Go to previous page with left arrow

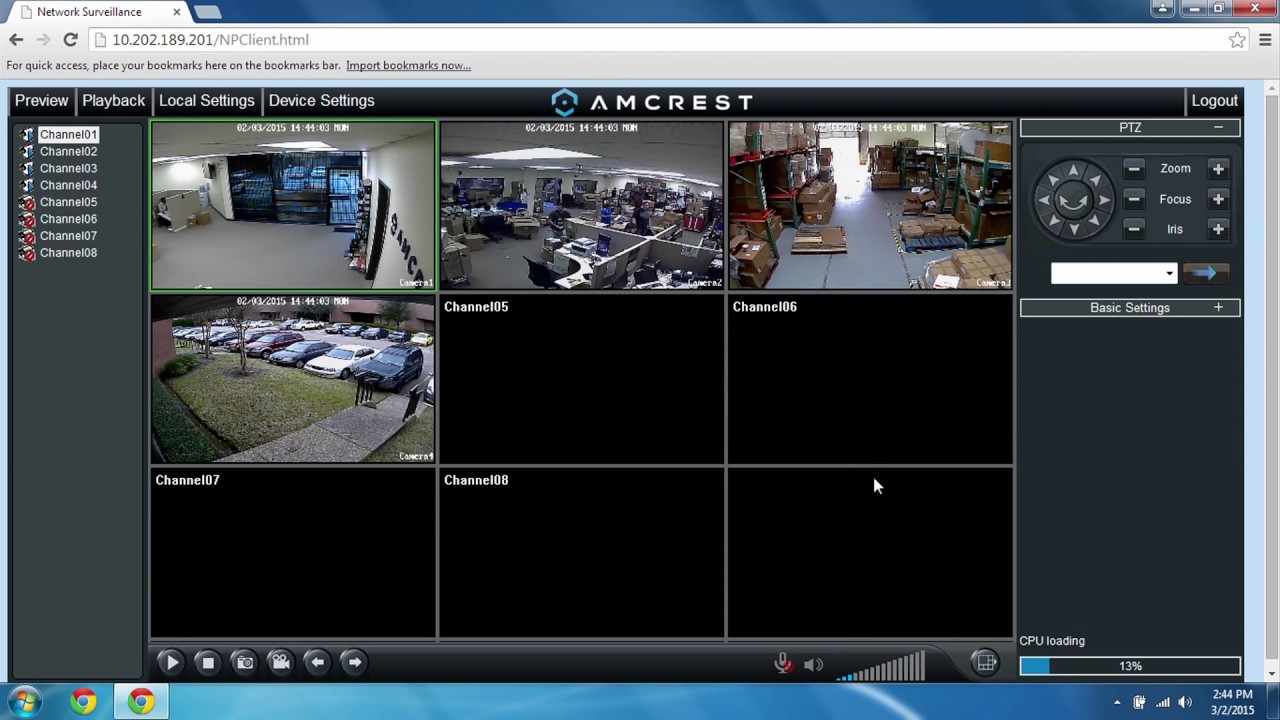(x=318, y=662)
